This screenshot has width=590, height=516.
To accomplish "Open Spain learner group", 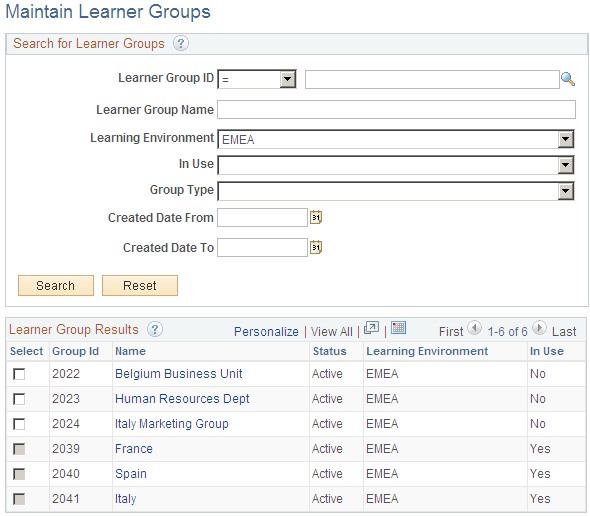I will coord(131,474).
